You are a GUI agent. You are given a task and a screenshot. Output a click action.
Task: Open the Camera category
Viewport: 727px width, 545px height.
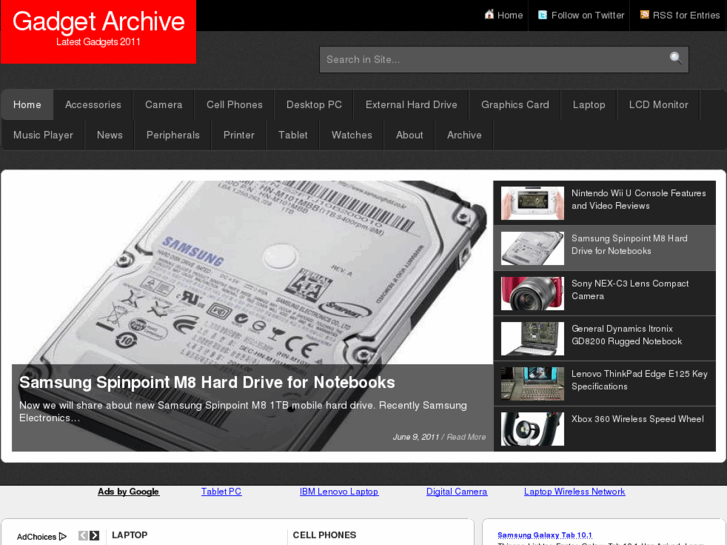[x=164, y=105]
